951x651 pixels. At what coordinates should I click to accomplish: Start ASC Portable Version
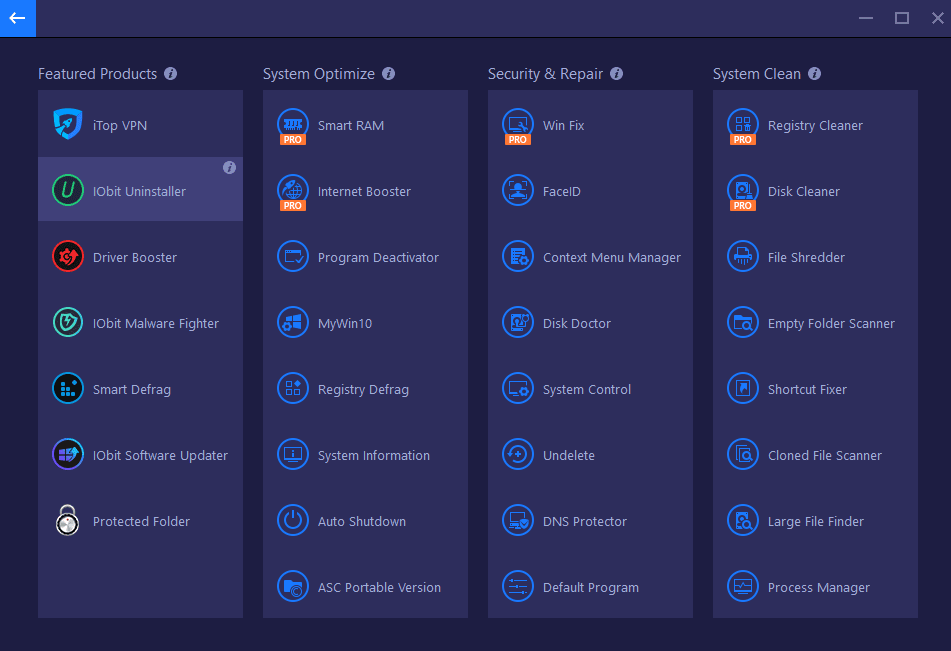(379, 587)
